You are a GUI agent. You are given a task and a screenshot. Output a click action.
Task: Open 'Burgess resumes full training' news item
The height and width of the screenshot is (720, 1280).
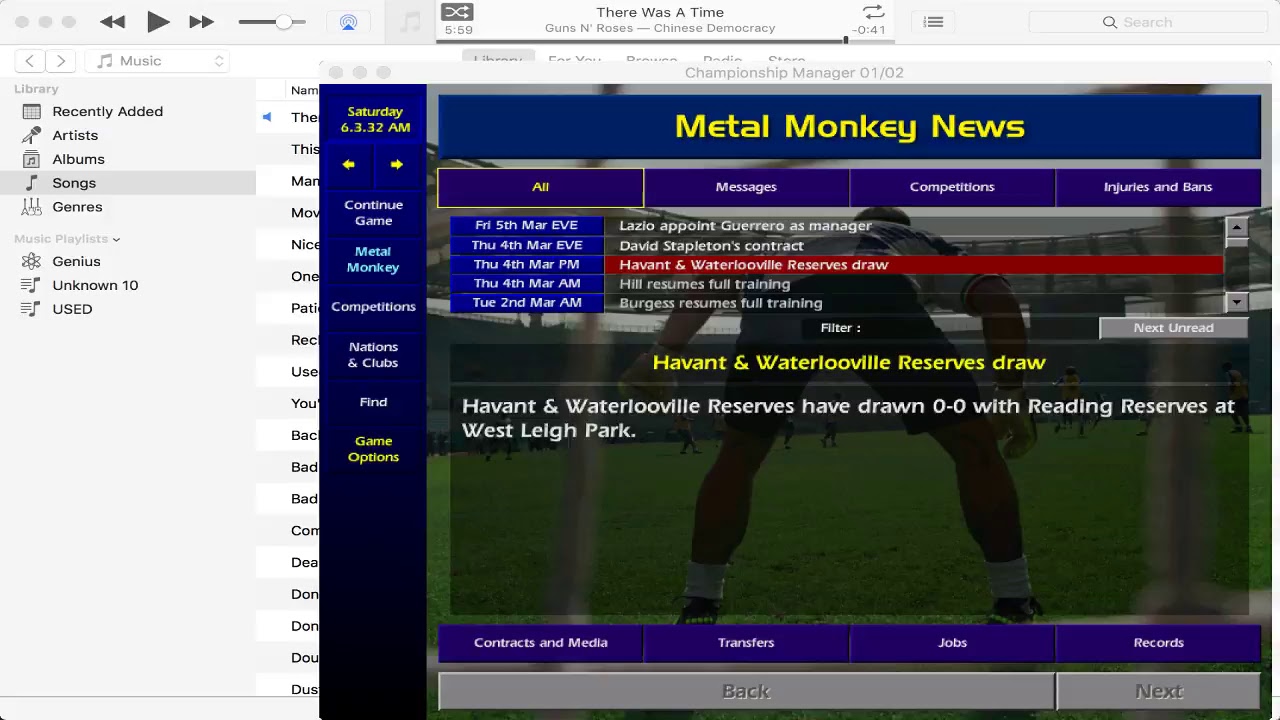coord(837,303)
